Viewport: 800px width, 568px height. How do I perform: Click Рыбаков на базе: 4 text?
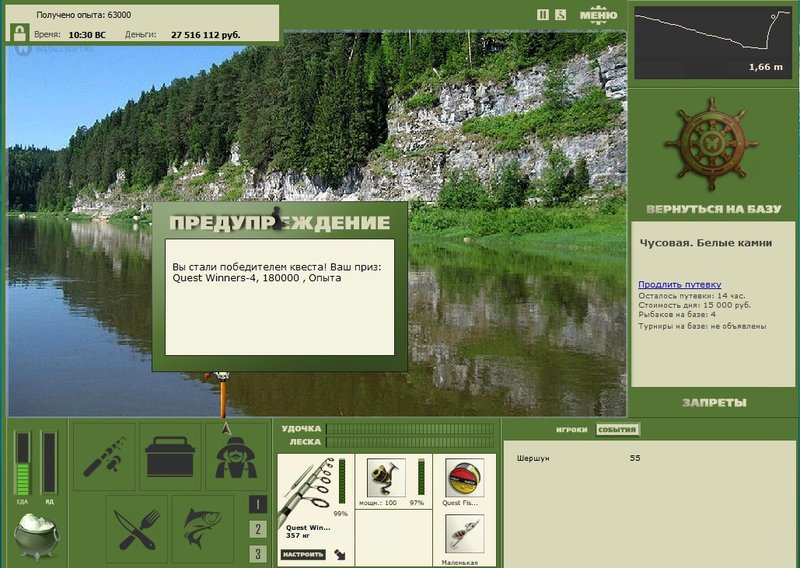pyautogui.click(x=677, y=314)
